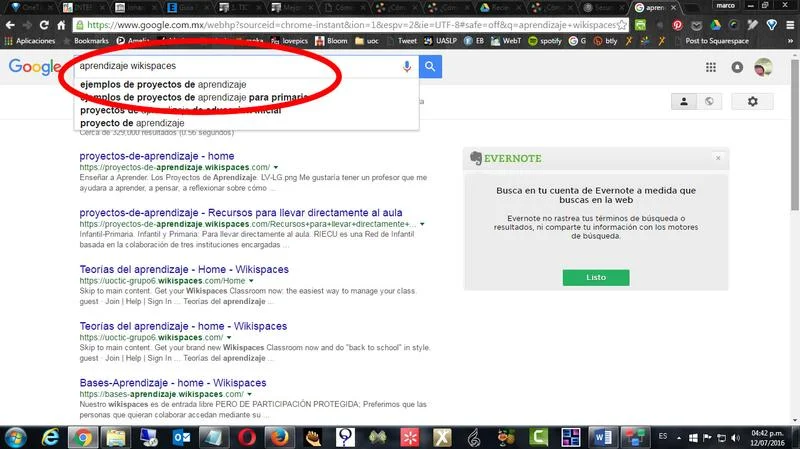Open Aplicaciones bookmarks shortcut
This screenshot has height=449, width=800.
(30, 41)
